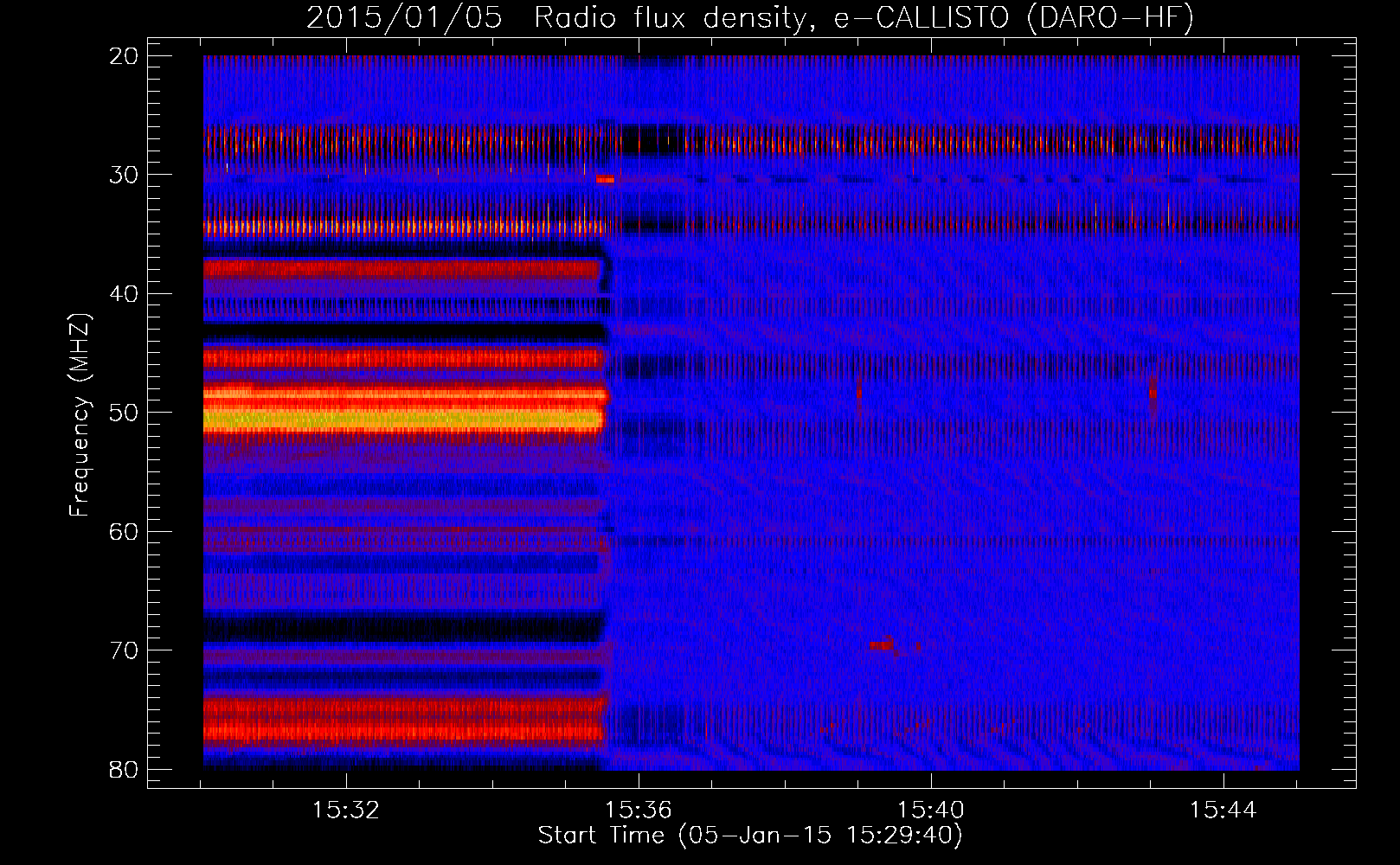Click the 70 MHz frequency tick label
Screen dimensions: 1400x865
pyautogui.click(x=124, y=650)
